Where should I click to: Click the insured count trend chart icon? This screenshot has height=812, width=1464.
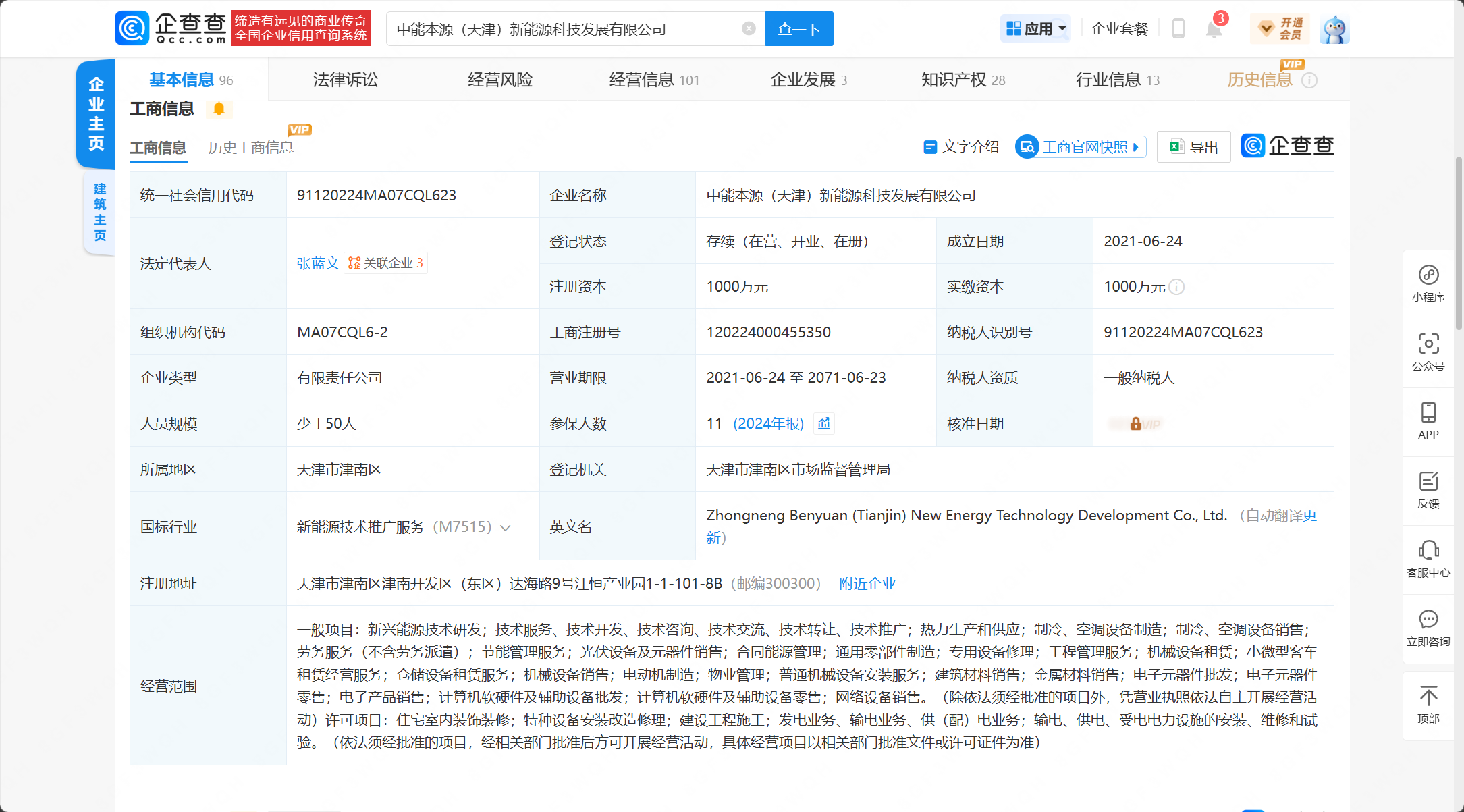pos(823,423)
